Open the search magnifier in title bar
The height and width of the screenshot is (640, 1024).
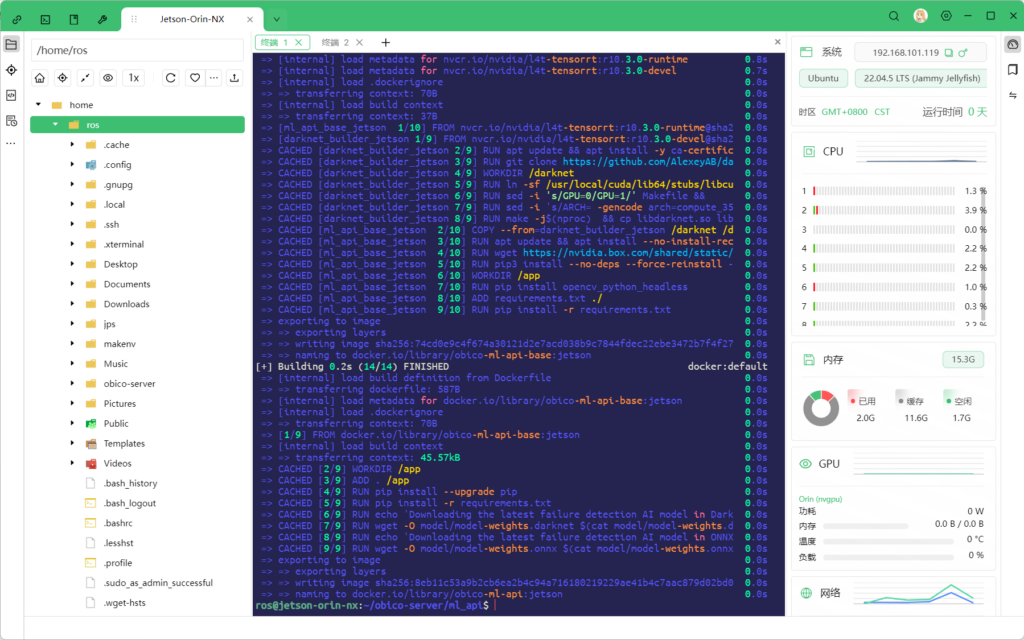click(x=894, y=17)
